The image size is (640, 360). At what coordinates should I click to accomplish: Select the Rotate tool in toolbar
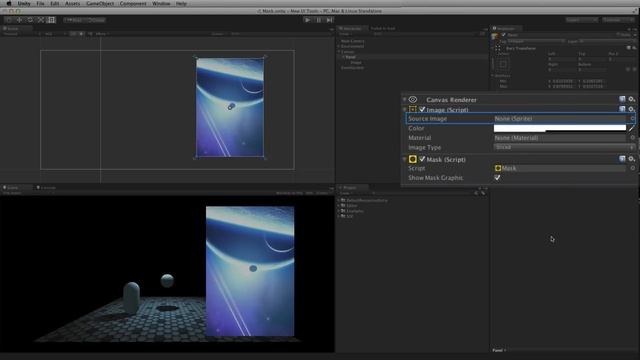coord(30,20)
